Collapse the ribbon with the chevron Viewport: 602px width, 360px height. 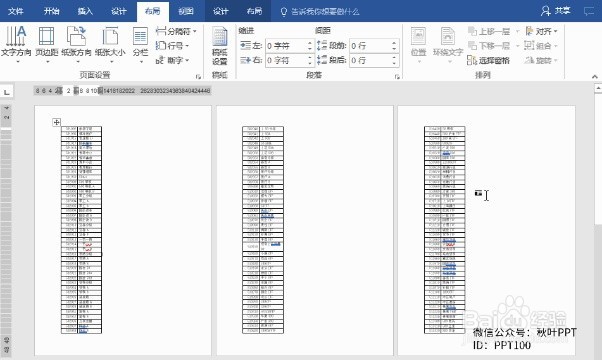point(595,76)
